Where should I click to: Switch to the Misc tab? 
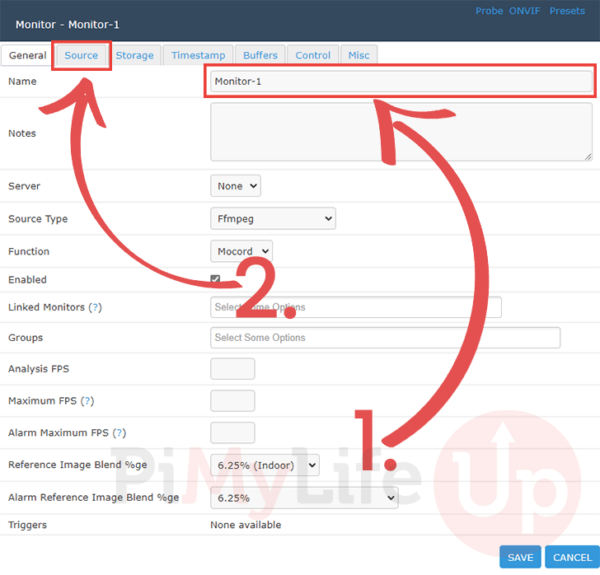358,56
